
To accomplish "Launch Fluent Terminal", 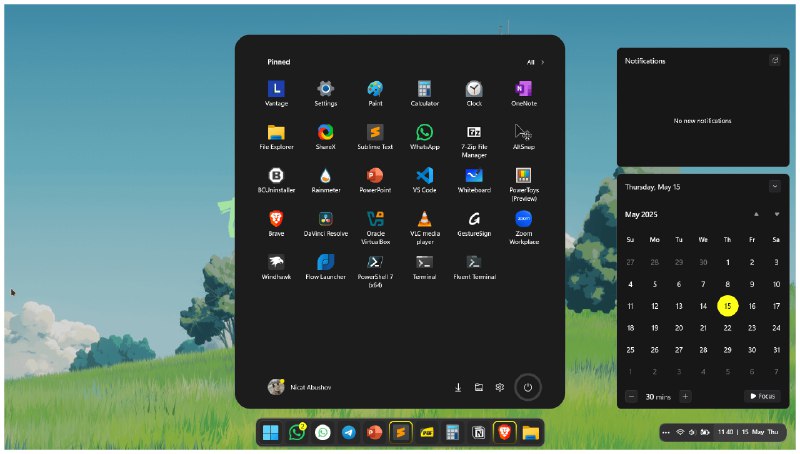I will 474,267.
